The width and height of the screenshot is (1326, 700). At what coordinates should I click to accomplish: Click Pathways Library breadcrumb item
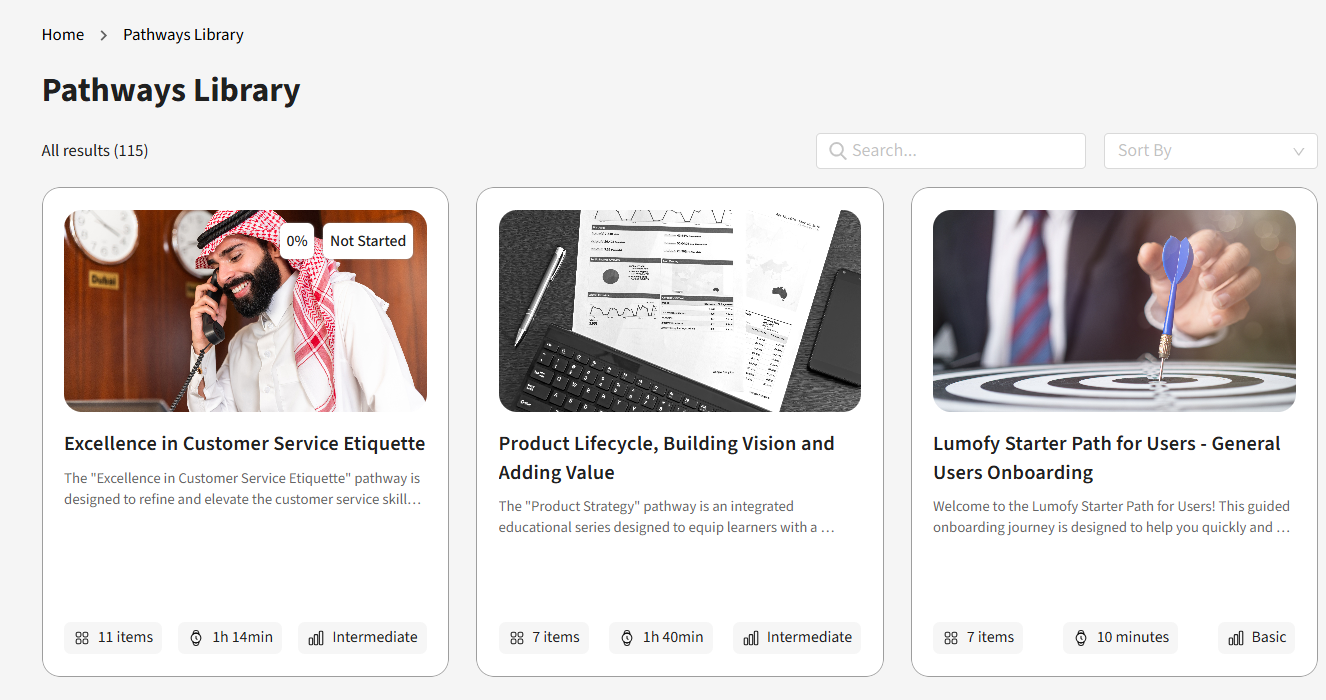(x=183, y=35)
